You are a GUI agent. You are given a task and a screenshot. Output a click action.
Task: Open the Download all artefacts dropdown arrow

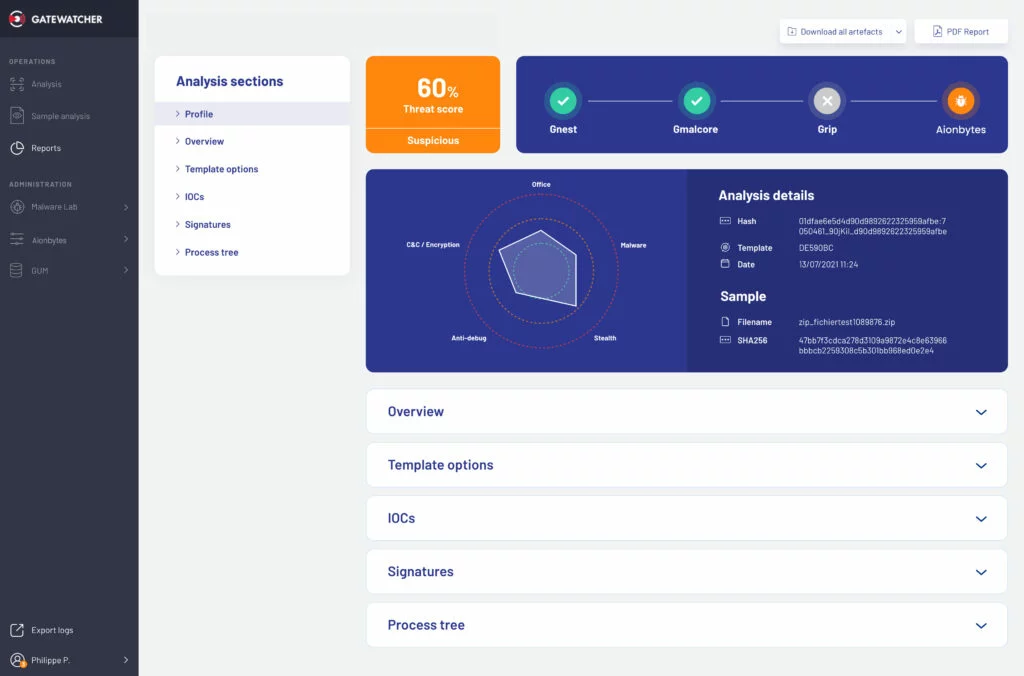pos(899,31)
